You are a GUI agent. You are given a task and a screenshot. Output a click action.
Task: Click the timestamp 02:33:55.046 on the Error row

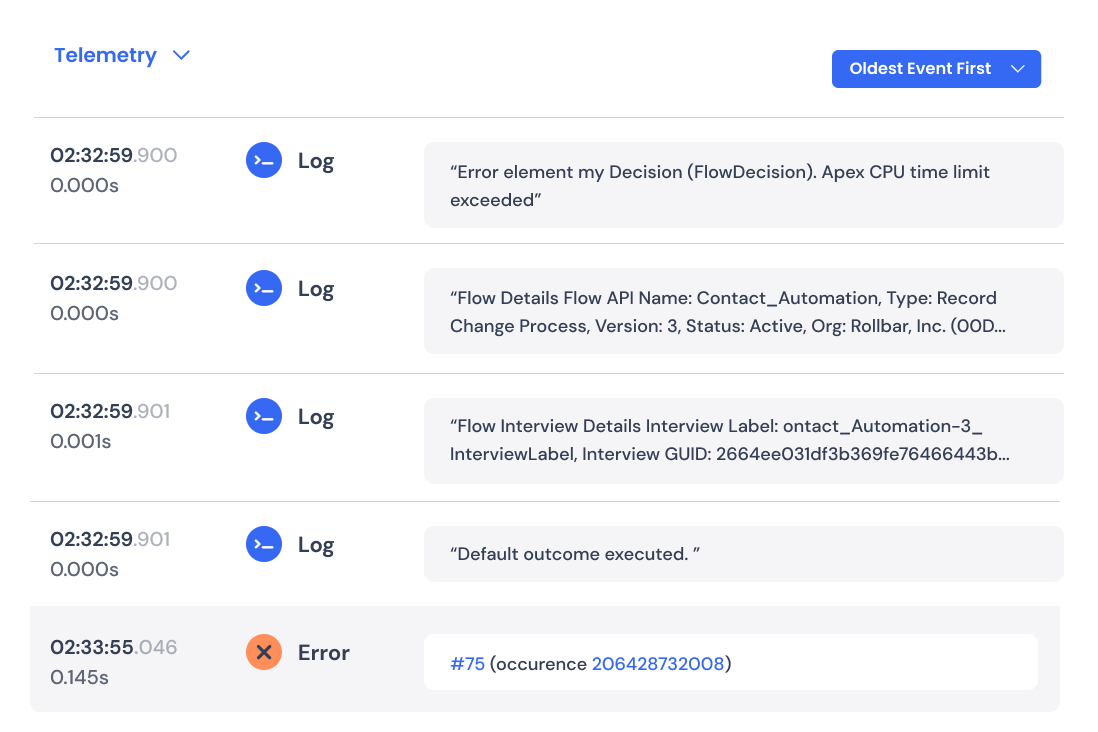click(114, 647)
